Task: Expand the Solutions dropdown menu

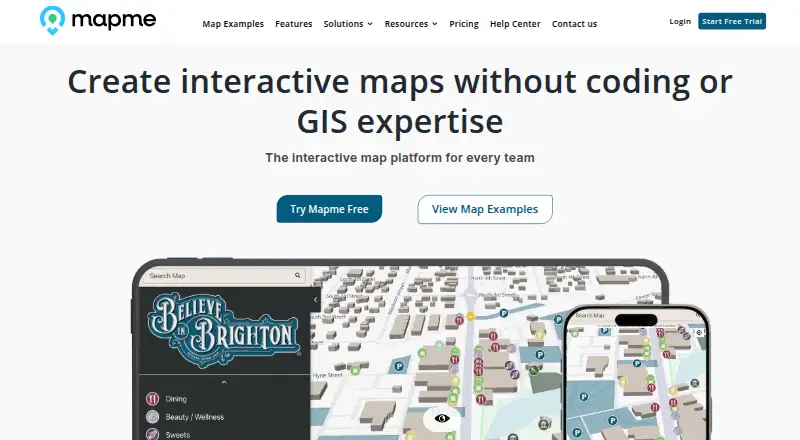Action: 348,24
